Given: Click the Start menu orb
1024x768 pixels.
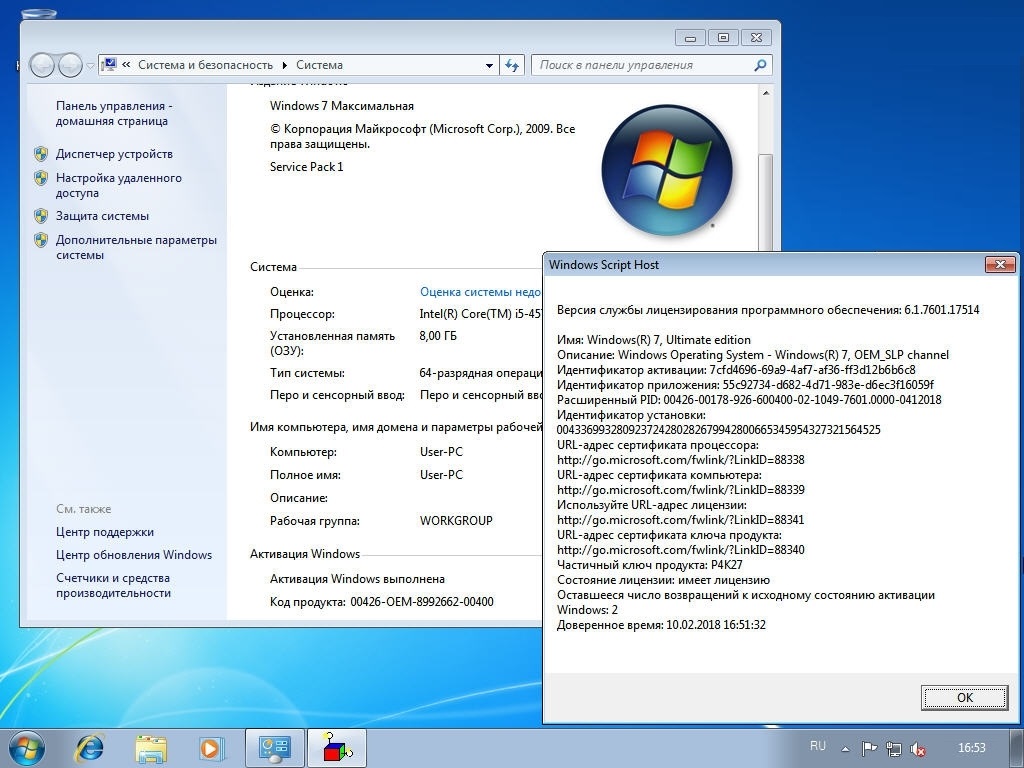Looking at the screenshot, I should [x=26, y=747].
